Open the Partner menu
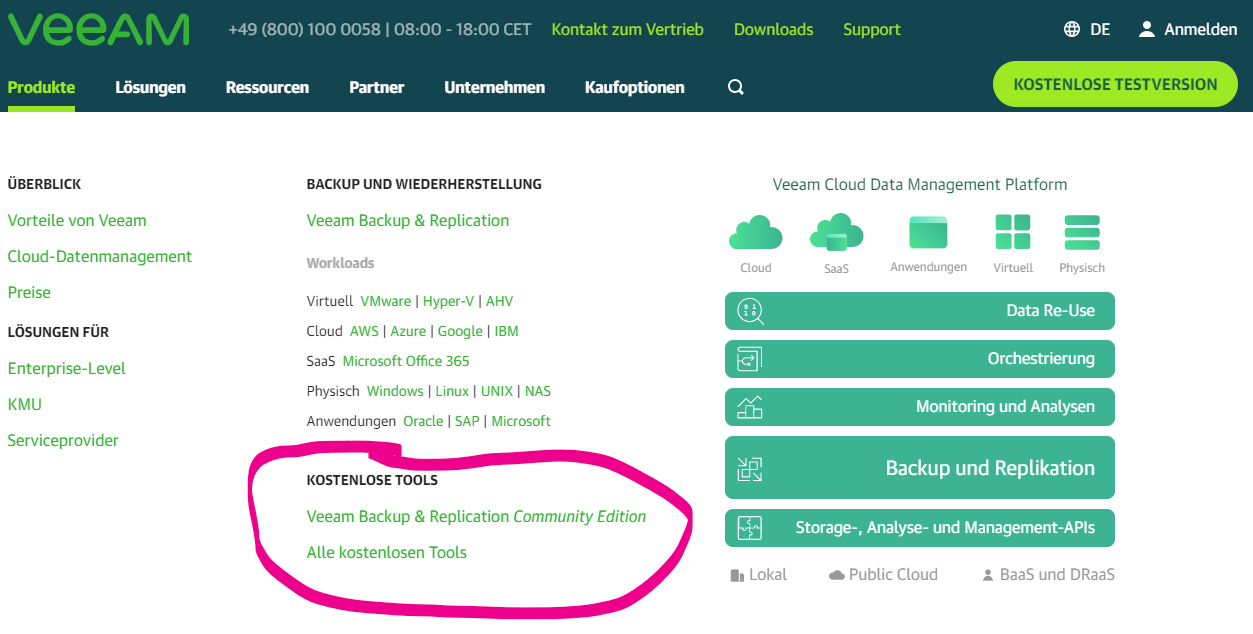Image resolution: width=1253 pixels, height=634 pixels. point(376,87)
